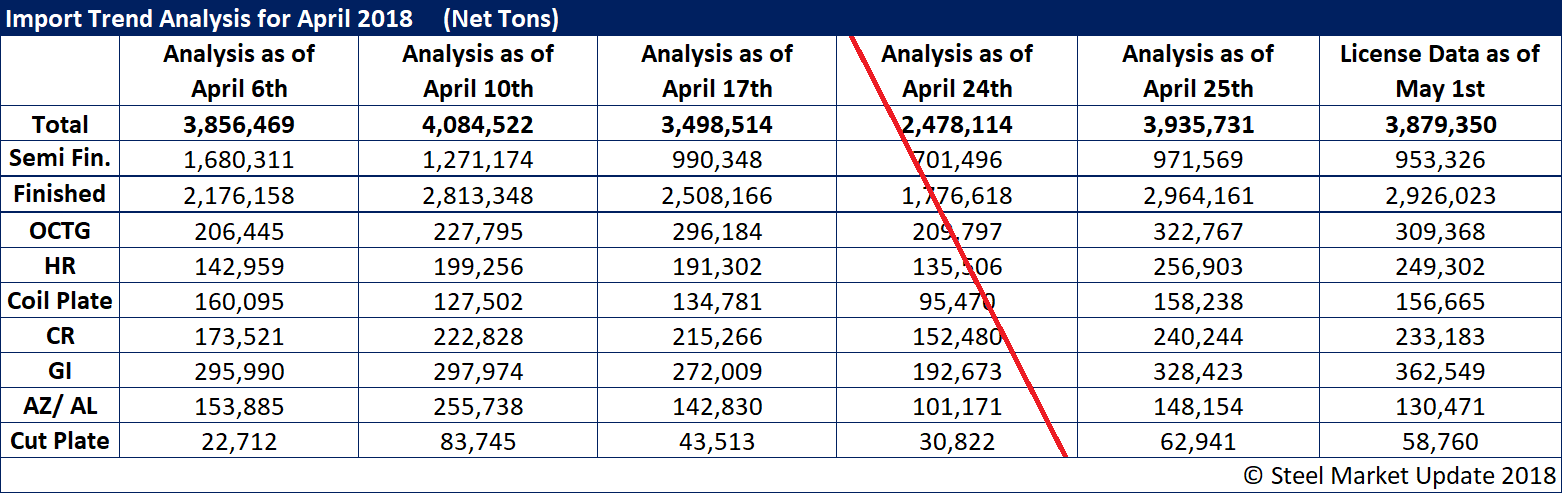
Task: Click the Total value 3,856,469 cell
Action: 239,125
